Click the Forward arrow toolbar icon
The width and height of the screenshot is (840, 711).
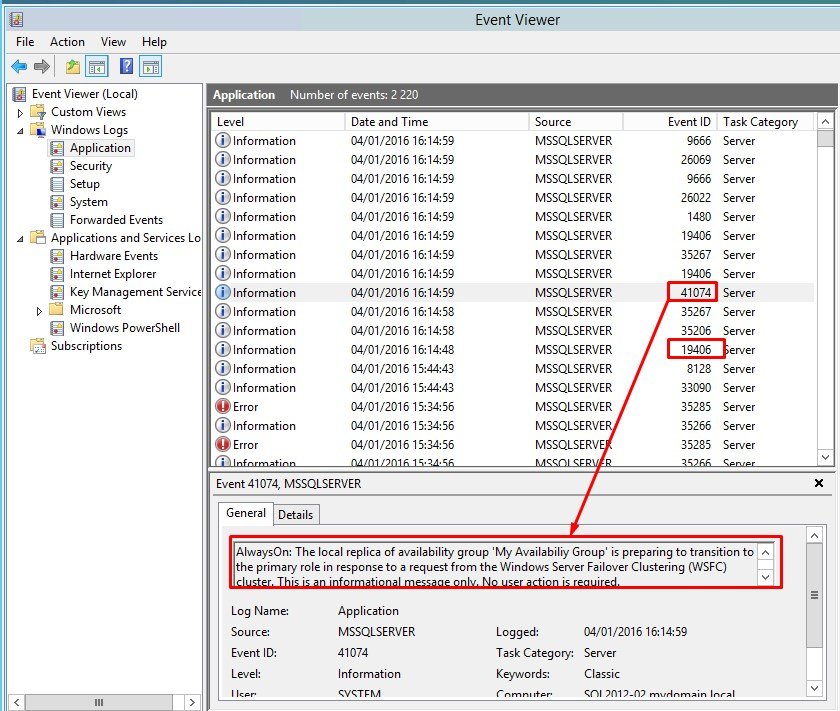[x=42, y=67]
